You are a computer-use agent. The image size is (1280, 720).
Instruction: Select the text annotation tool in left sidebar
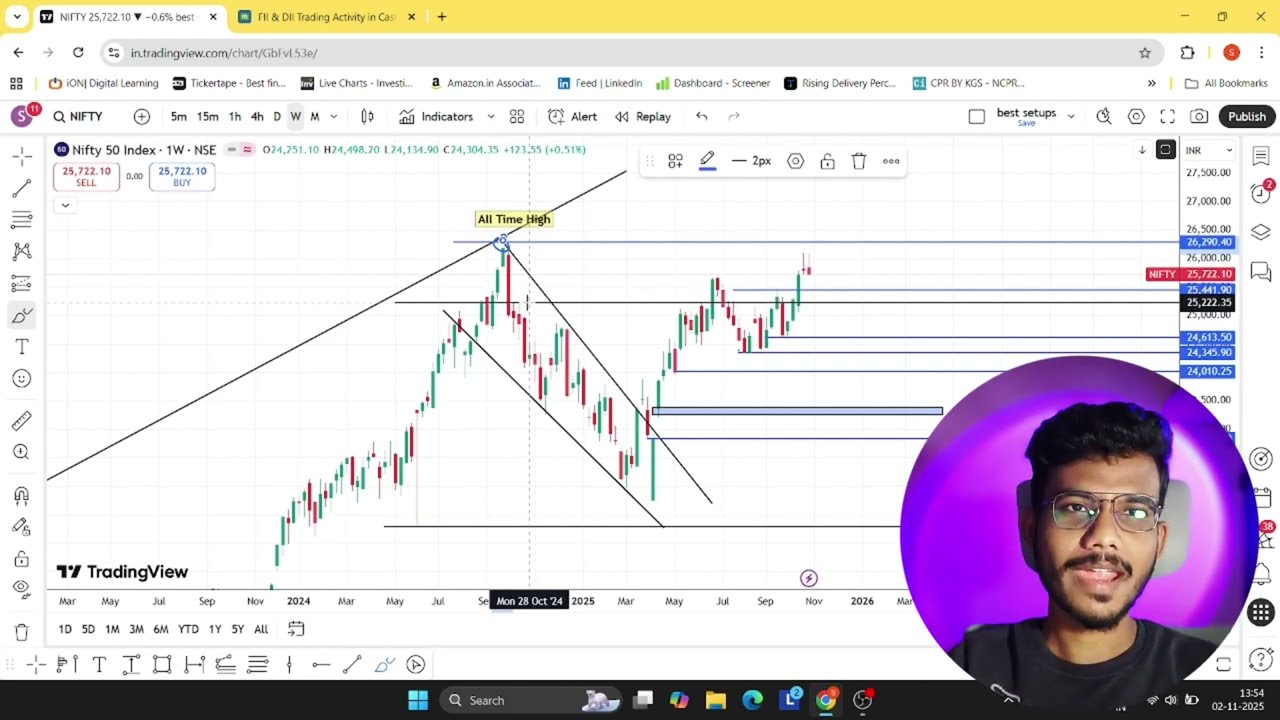point(21,347)
